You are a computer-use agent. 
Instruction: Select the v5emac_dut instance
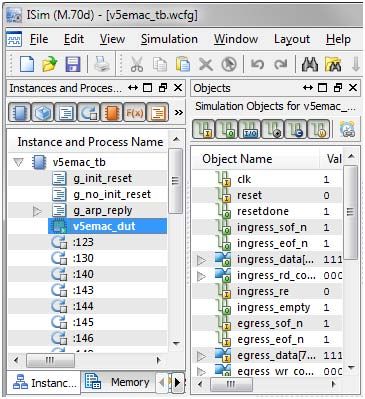coord(107,226)
